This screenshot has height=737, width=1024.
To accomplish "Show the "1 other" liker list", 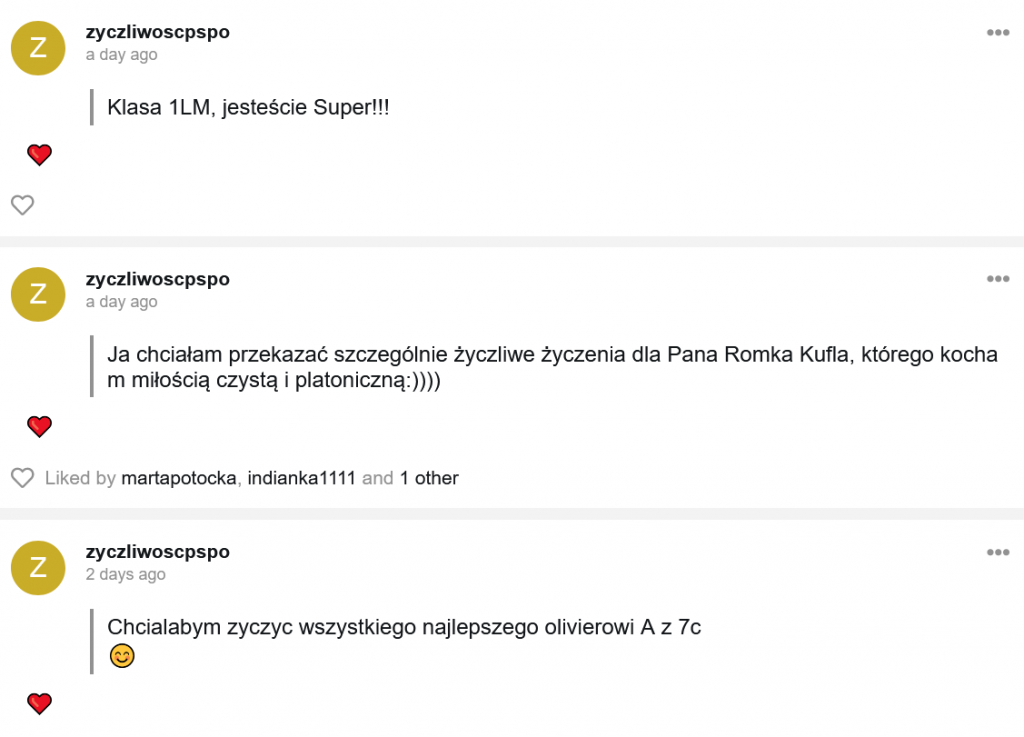I will (429, 478).
